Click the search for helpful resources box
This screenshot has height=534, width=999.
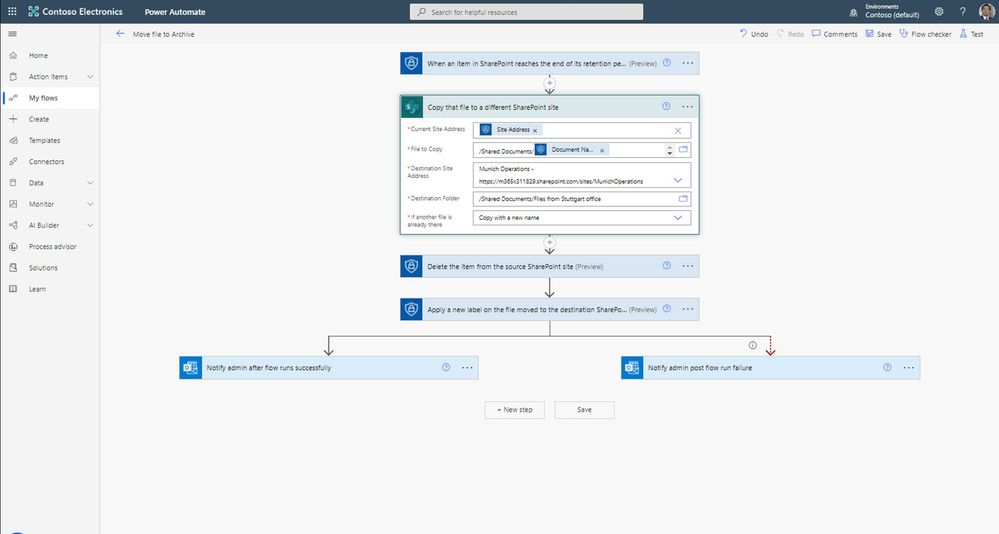pos(526,12)
